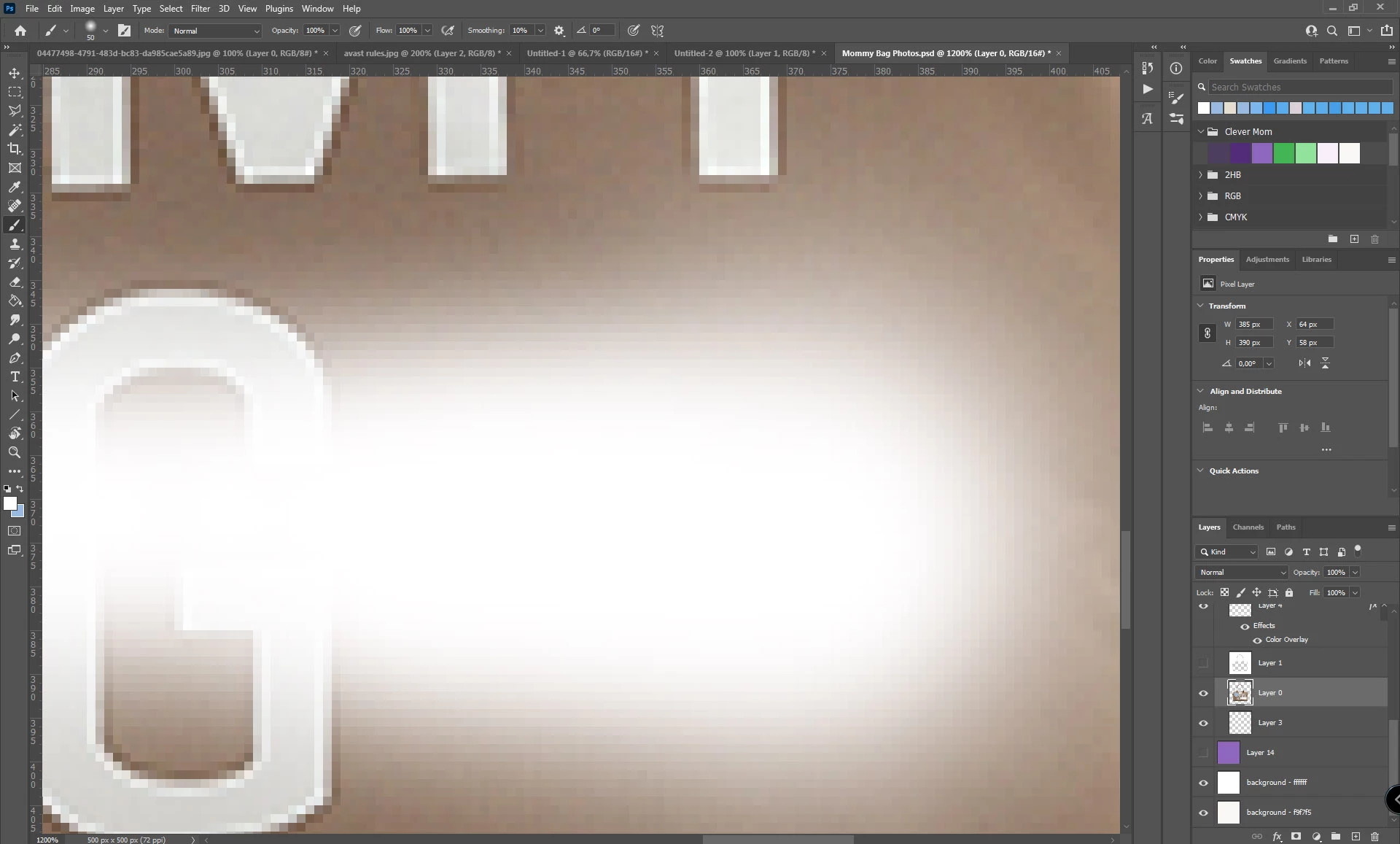
Task: Click the Search Swatches field
Action: (1299, 87)
